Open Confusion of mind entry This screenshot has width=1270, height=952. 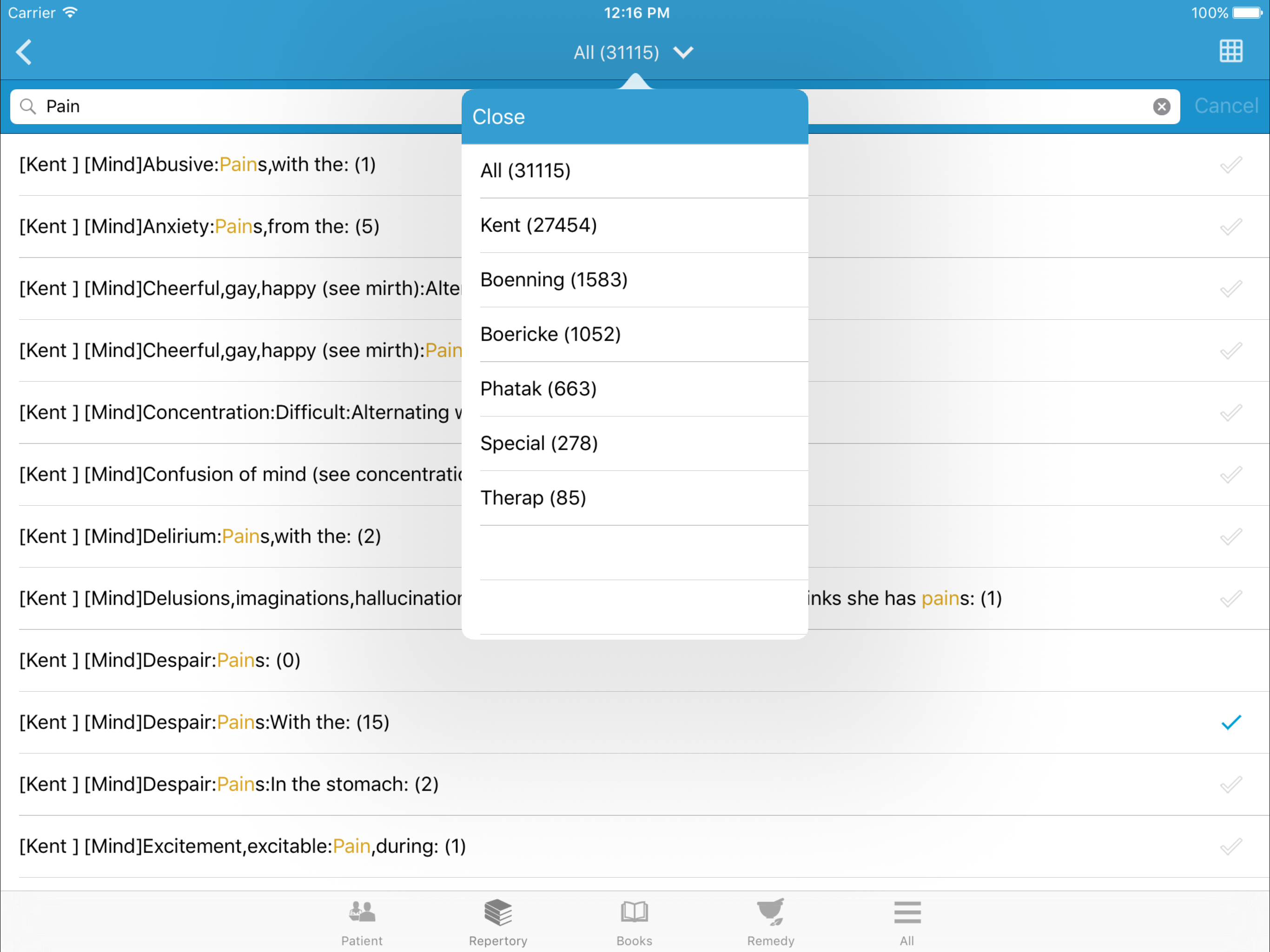point(240,475)
